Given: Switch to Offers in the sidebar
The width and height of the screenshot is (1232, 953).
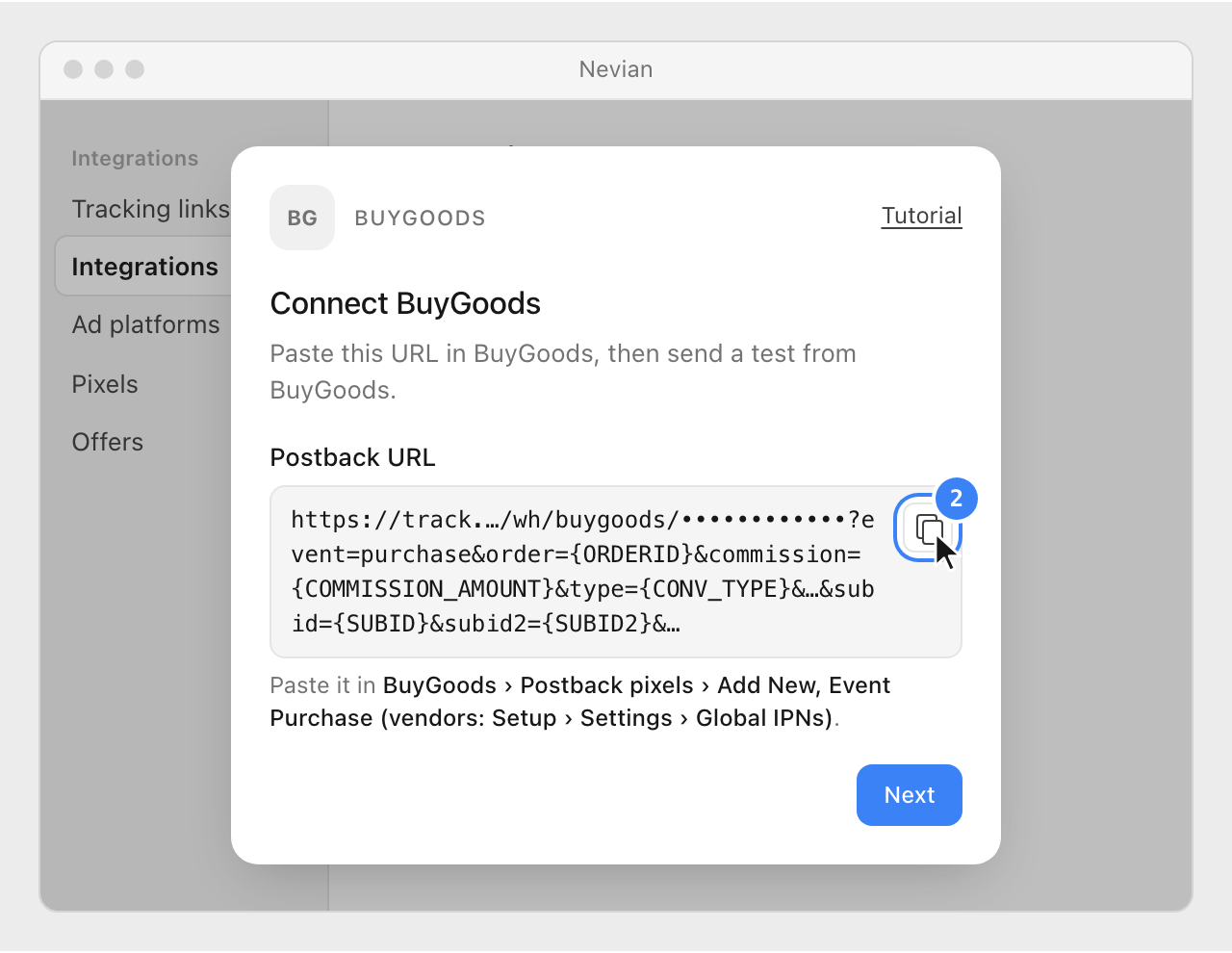Looking at the screenshot, I should pos(108,442).
